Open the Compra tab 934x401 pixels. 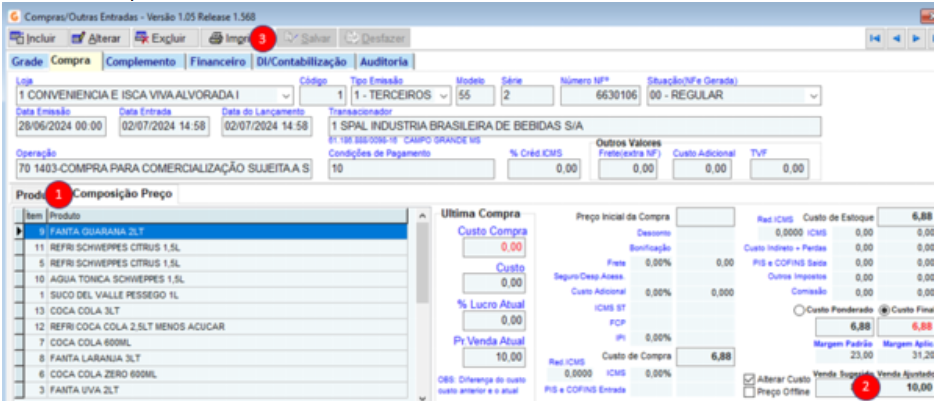click(x=71, y=61)
